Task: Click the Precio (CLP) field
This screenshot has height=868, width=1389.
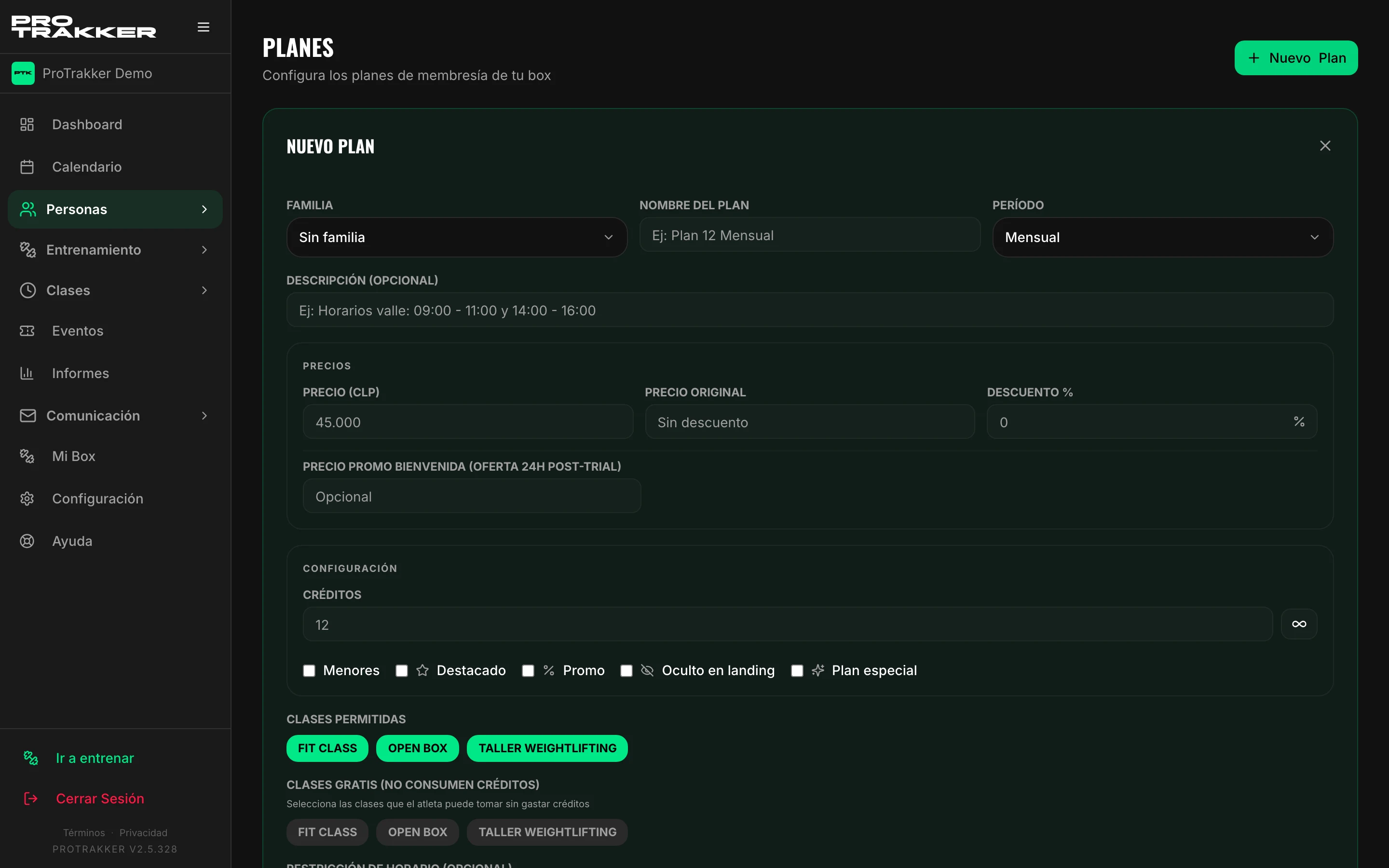Action: 468,422
